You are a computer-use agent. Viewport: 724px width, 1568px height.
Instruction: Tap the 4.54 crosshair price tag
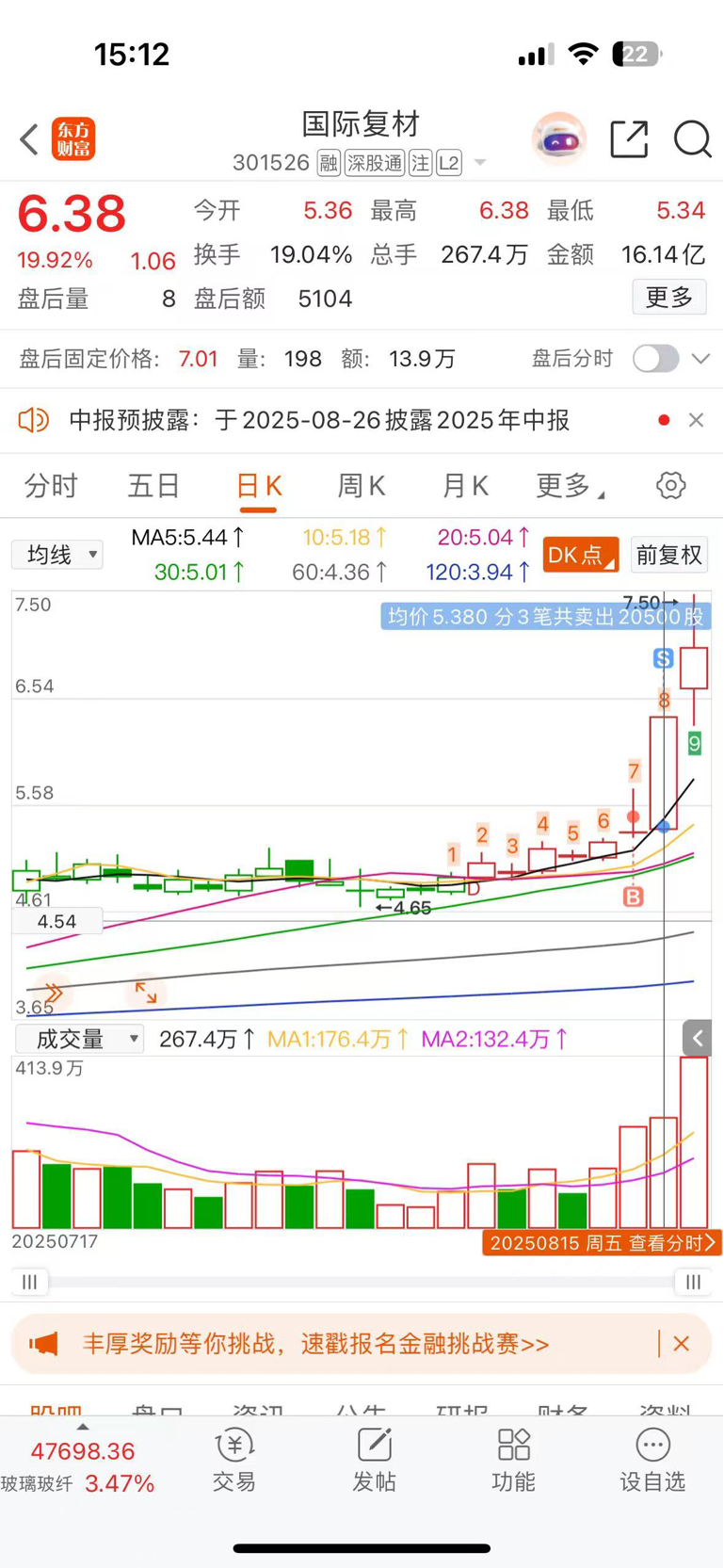pyautogui.click(x=56, y=921)
